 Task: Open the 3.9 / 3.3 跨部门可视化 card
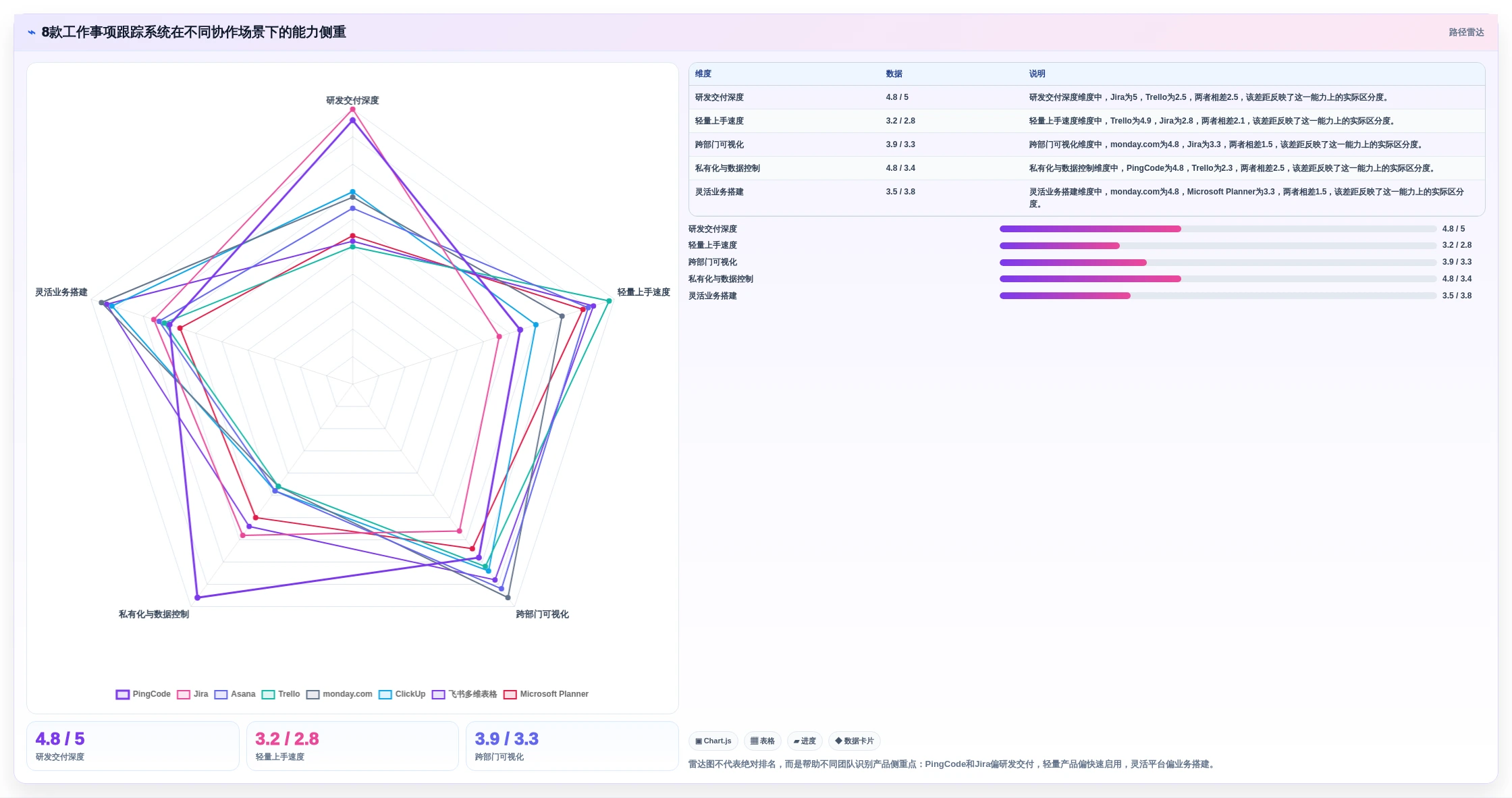click(572, 746)
